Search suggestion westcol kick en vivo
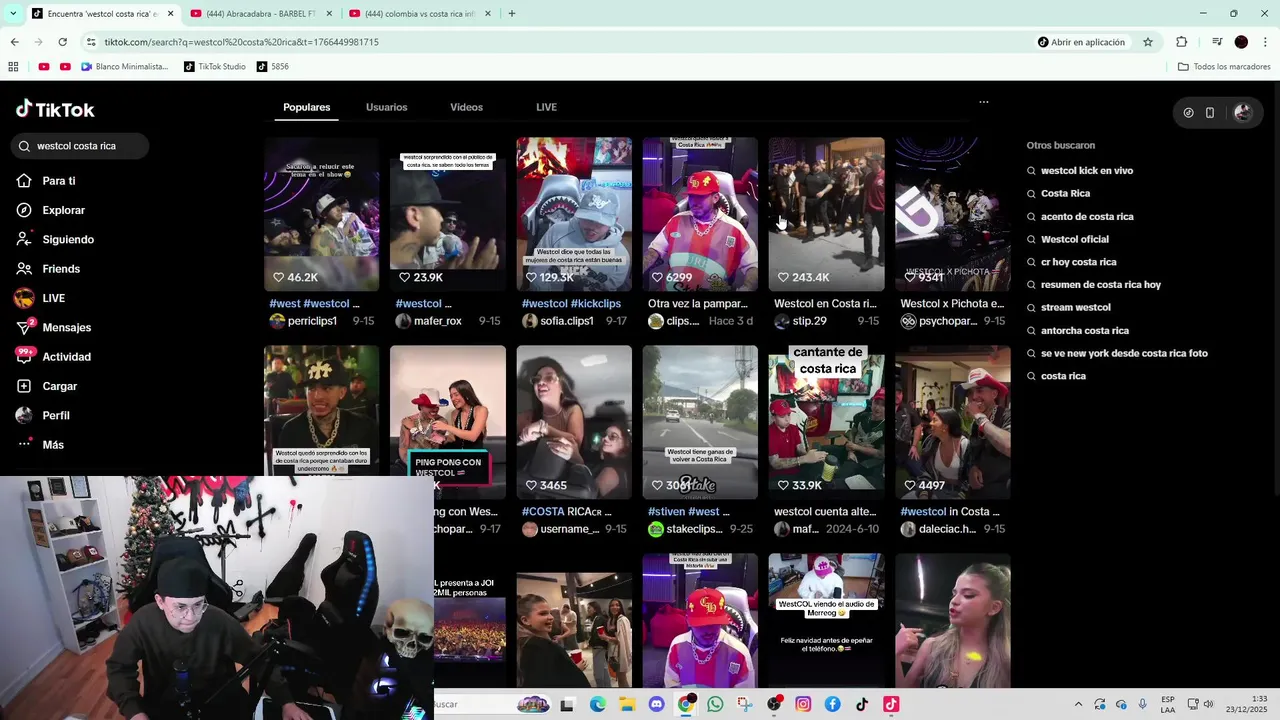 (x=1087, y=171)
